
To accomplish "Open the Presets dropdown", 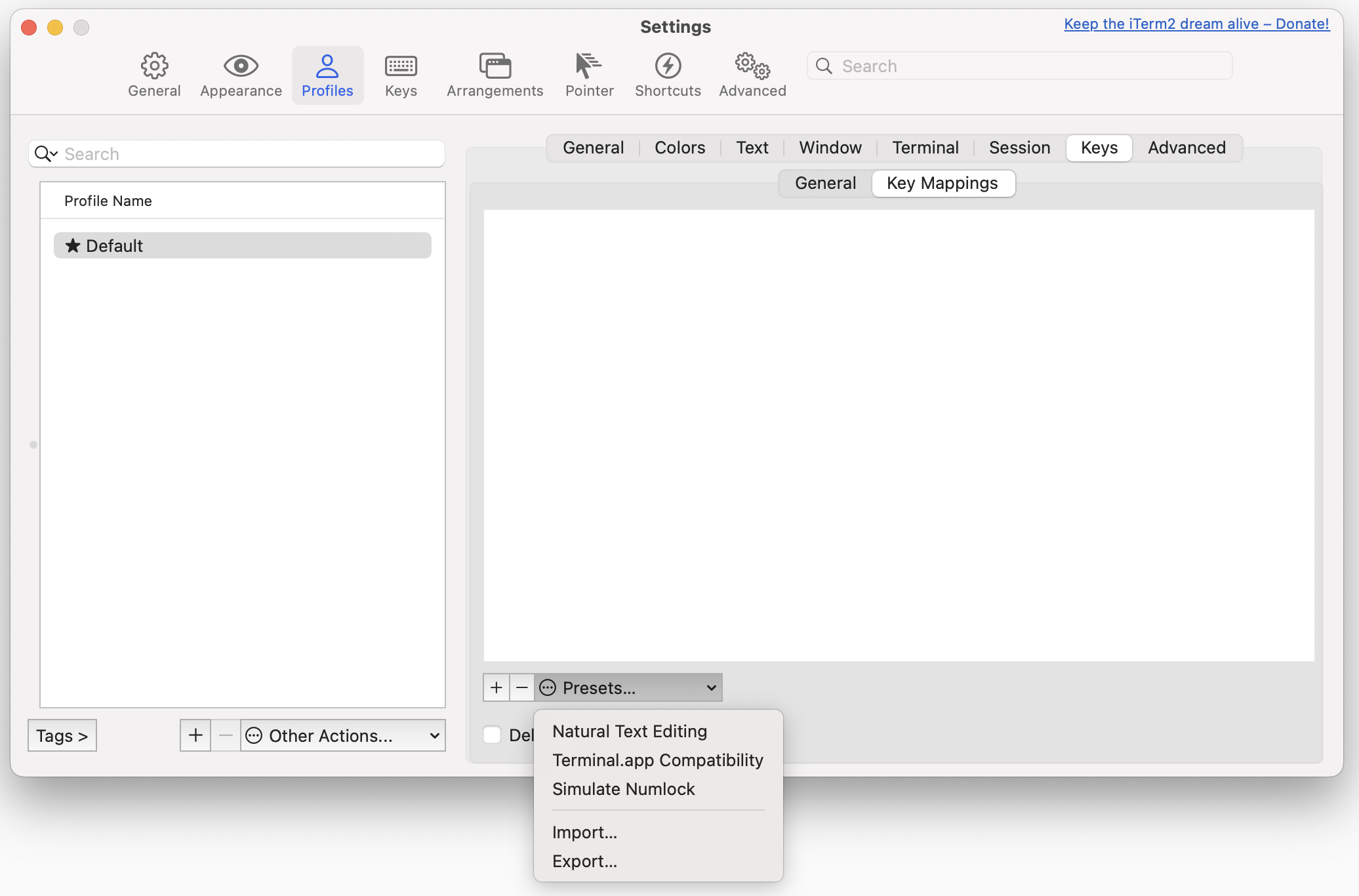I will [x=628, y=687].
